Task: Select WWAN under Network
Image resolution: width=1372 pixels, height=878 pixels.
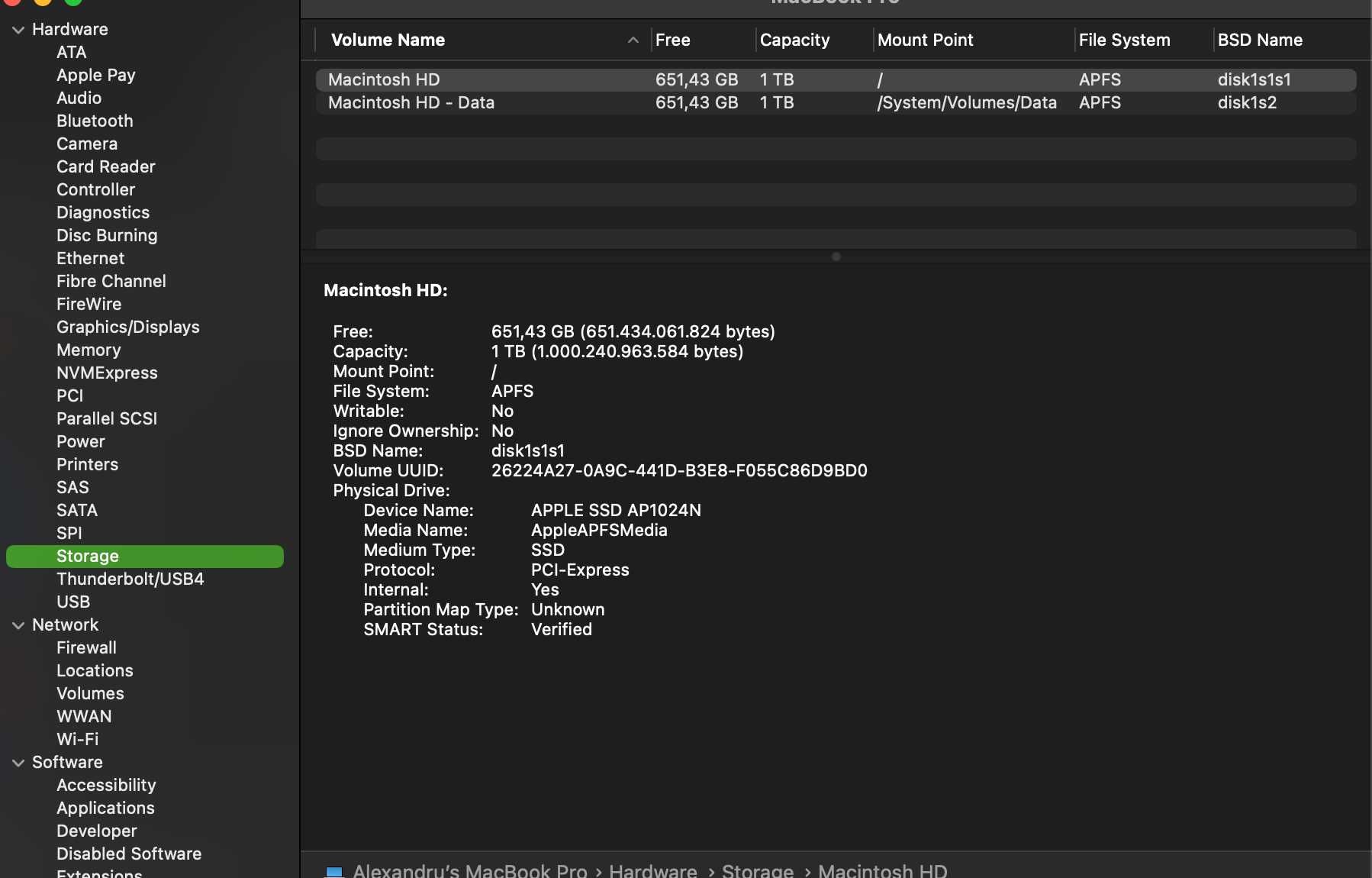Action: pos(84,716)
